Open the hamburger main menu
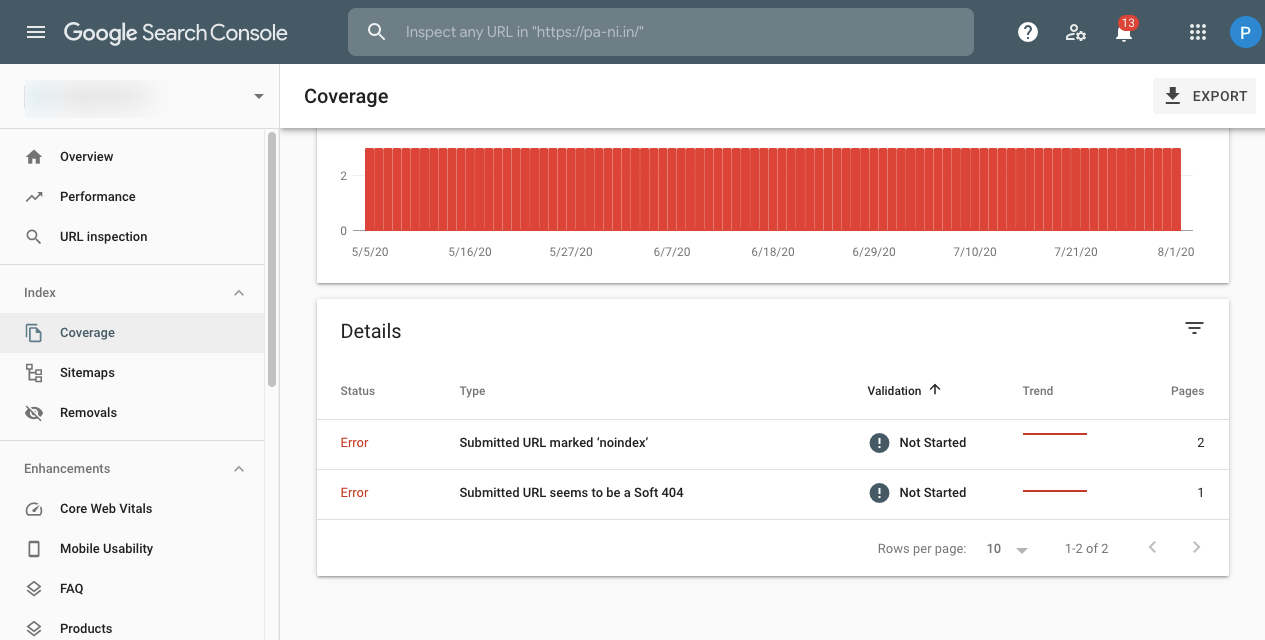The image size is (1265, 640). 36,32
